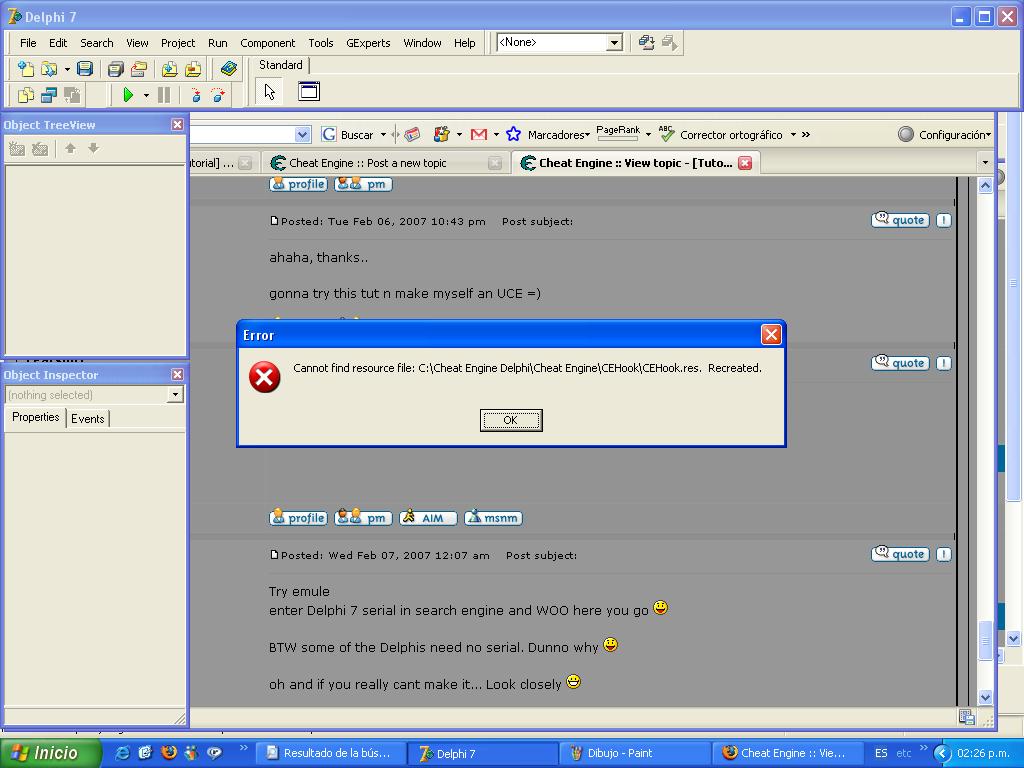The image size is (1024, 768).
Task: Select the arrow pointer in component palette
Action: (270, 91)
